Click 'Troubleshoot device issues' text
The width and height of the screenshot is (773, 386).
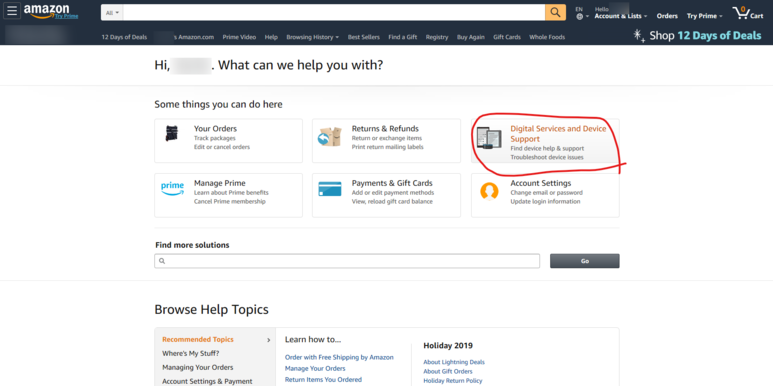click(x=547, y=157)
